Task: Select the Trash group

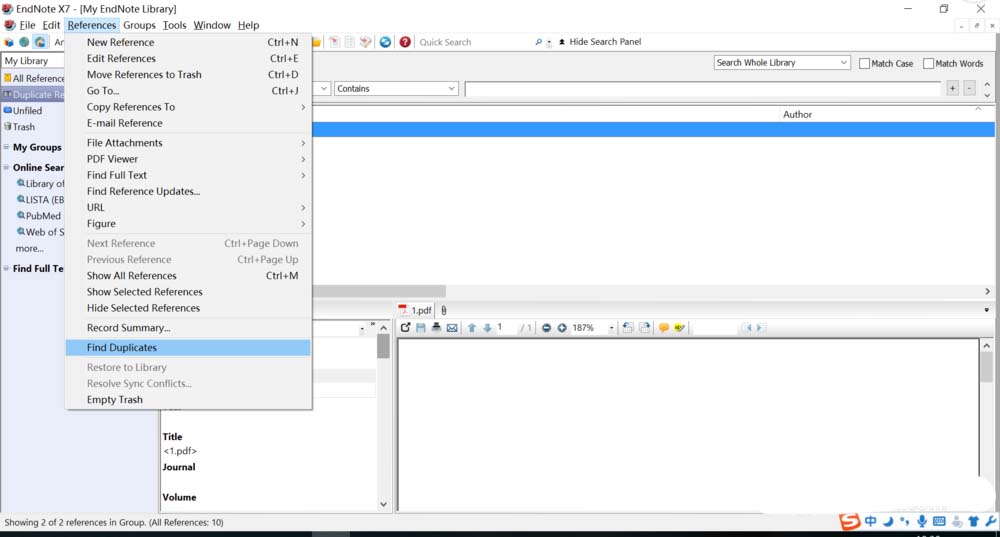Action: point(24,127)
